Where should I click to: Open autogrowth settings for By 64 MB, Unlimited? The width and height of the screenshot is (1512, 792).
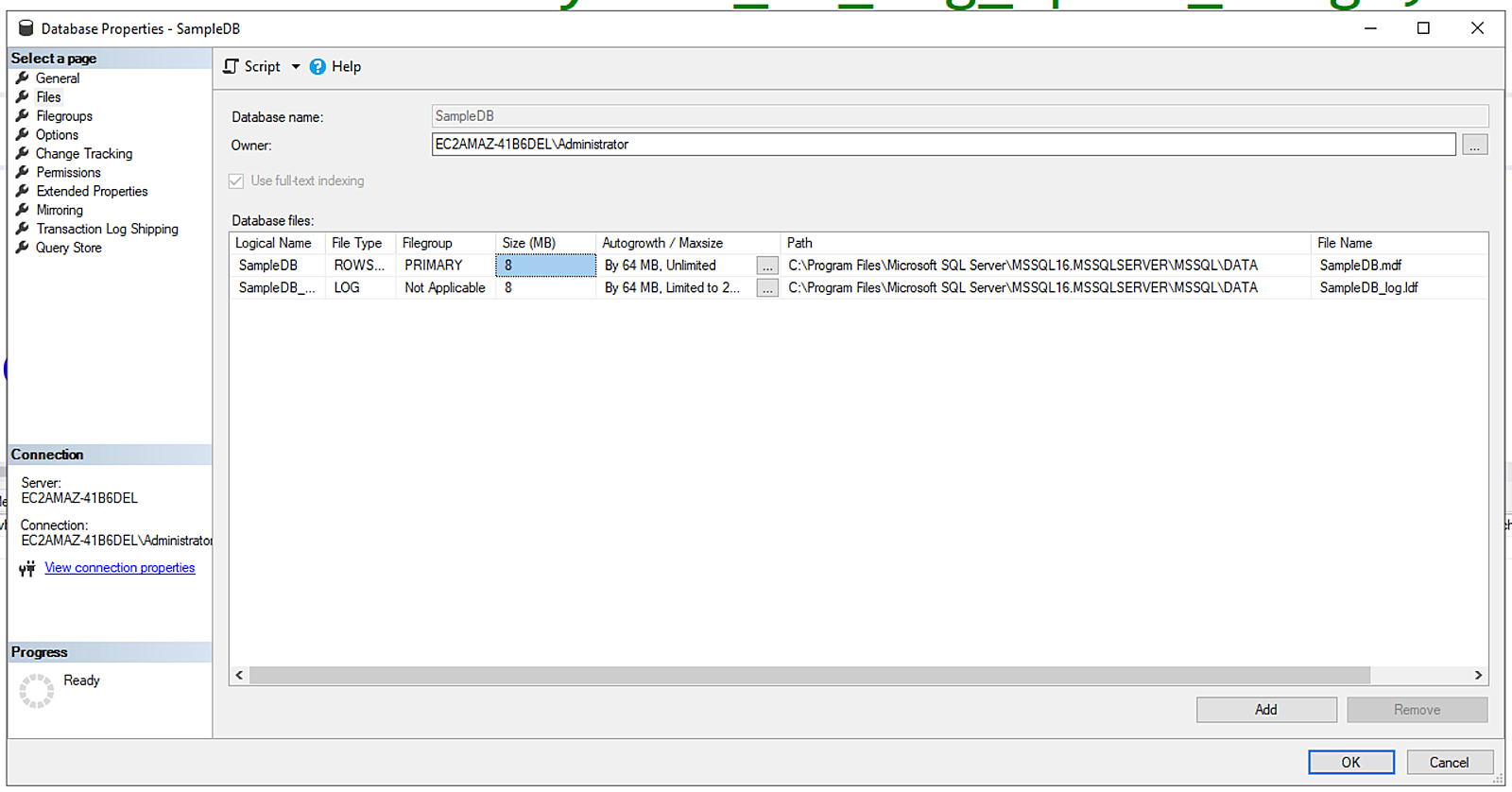pos(767,267)
